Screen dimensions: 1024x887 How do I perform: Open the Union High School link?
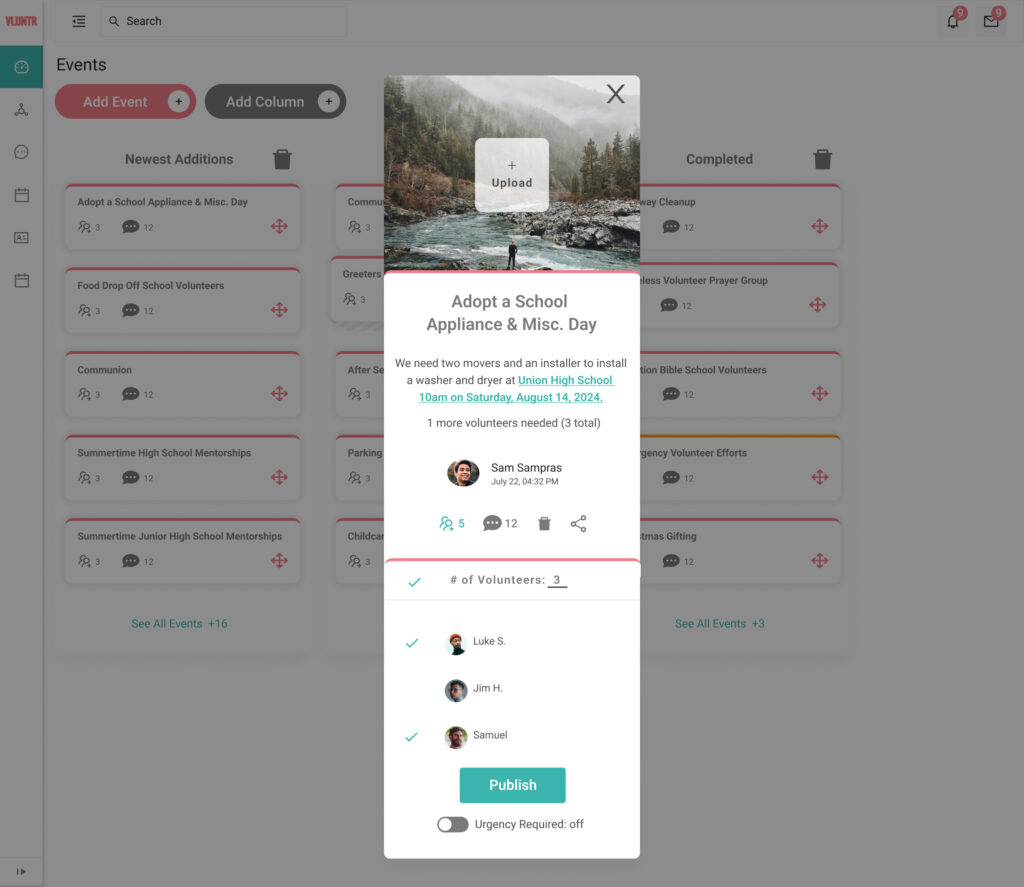click(566, 380)
